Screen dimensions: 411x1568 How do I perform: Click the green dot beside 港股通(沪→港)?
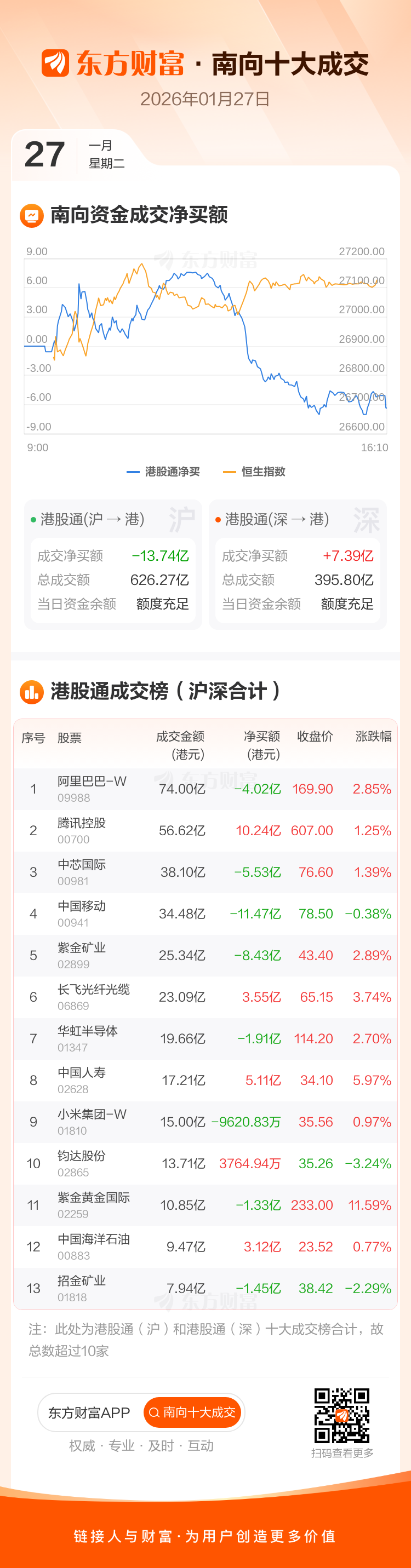pos(33,520)
